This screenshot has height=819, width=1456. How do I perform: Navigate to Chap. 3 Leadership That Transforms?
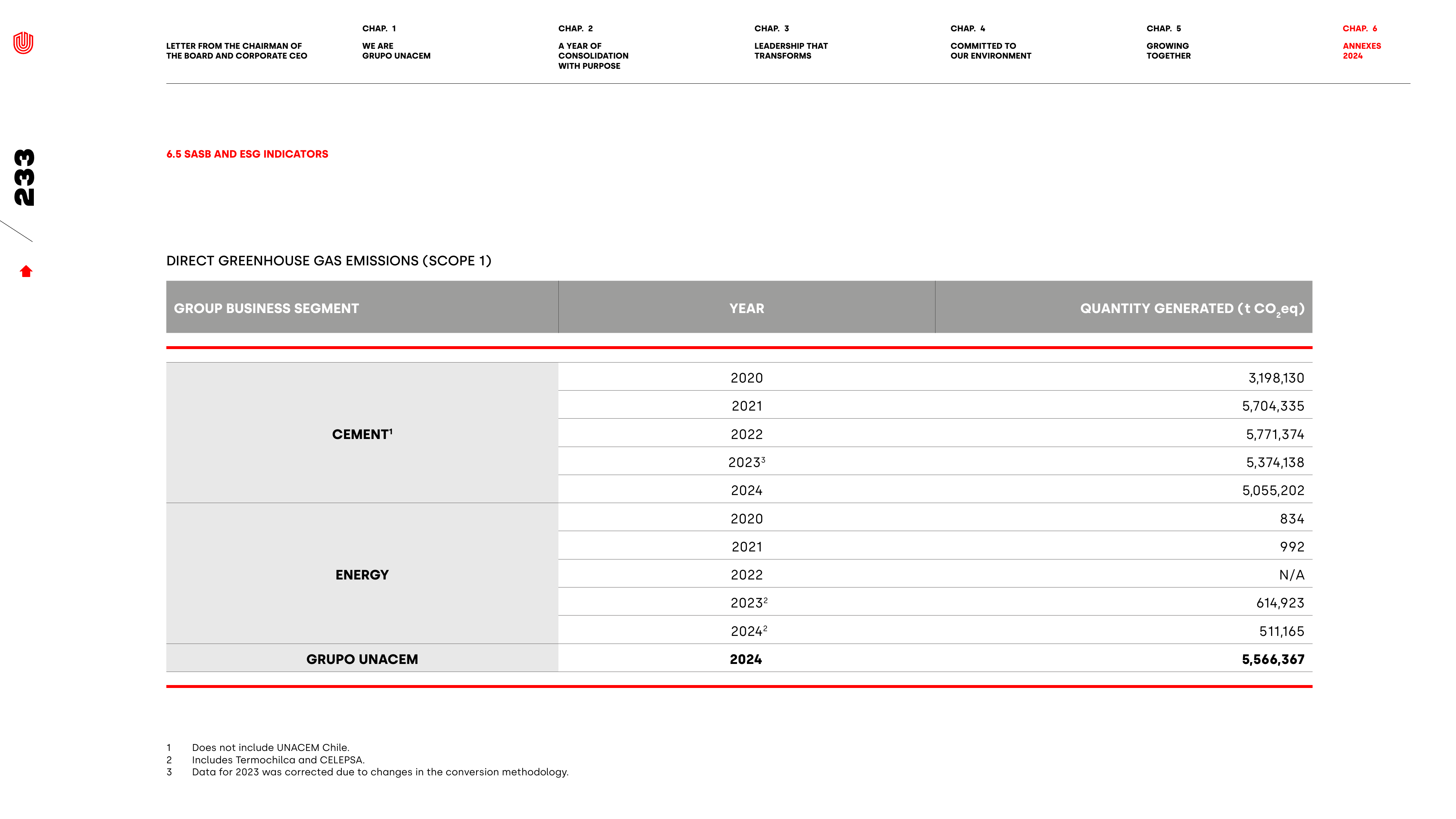coord(791,42)
